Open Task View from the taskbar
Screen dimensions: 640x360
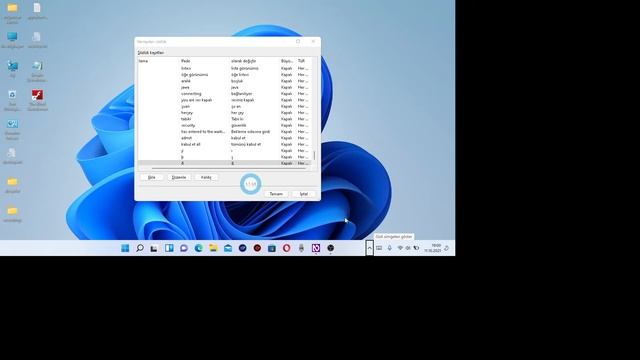coord(154,248)
